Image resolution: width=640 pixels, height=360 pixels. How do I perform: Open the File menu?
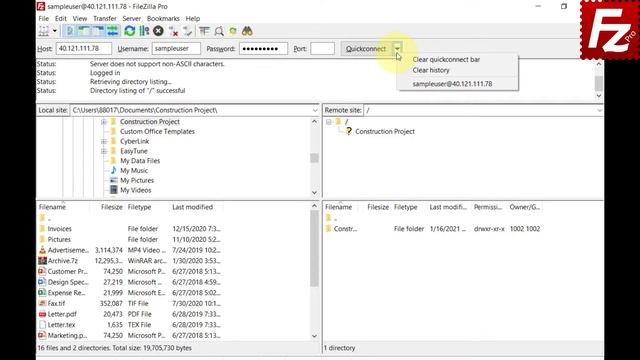43,18
